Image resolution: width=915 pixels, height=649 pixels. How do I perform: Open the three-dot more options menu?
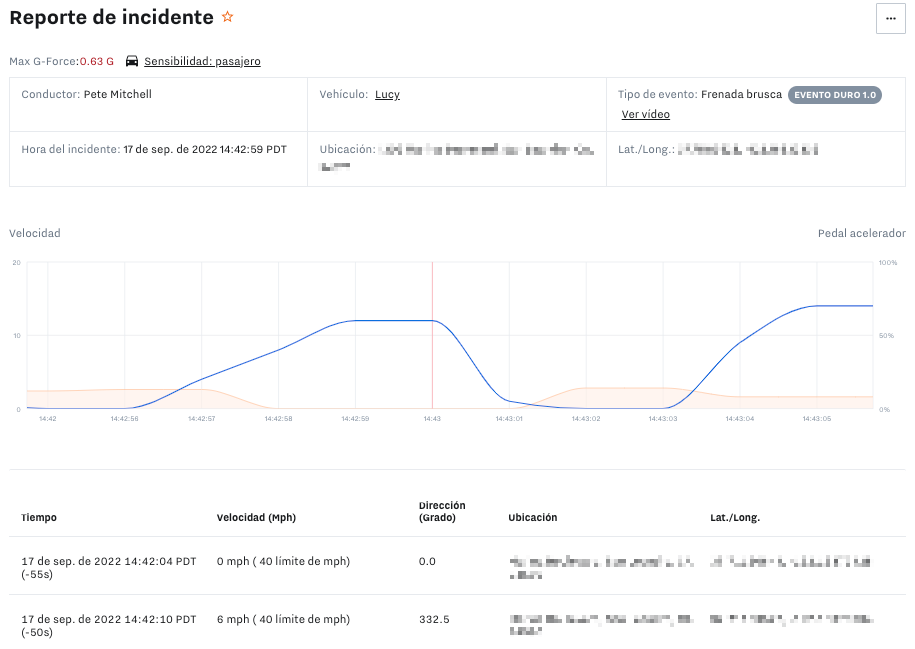point(890,19)
